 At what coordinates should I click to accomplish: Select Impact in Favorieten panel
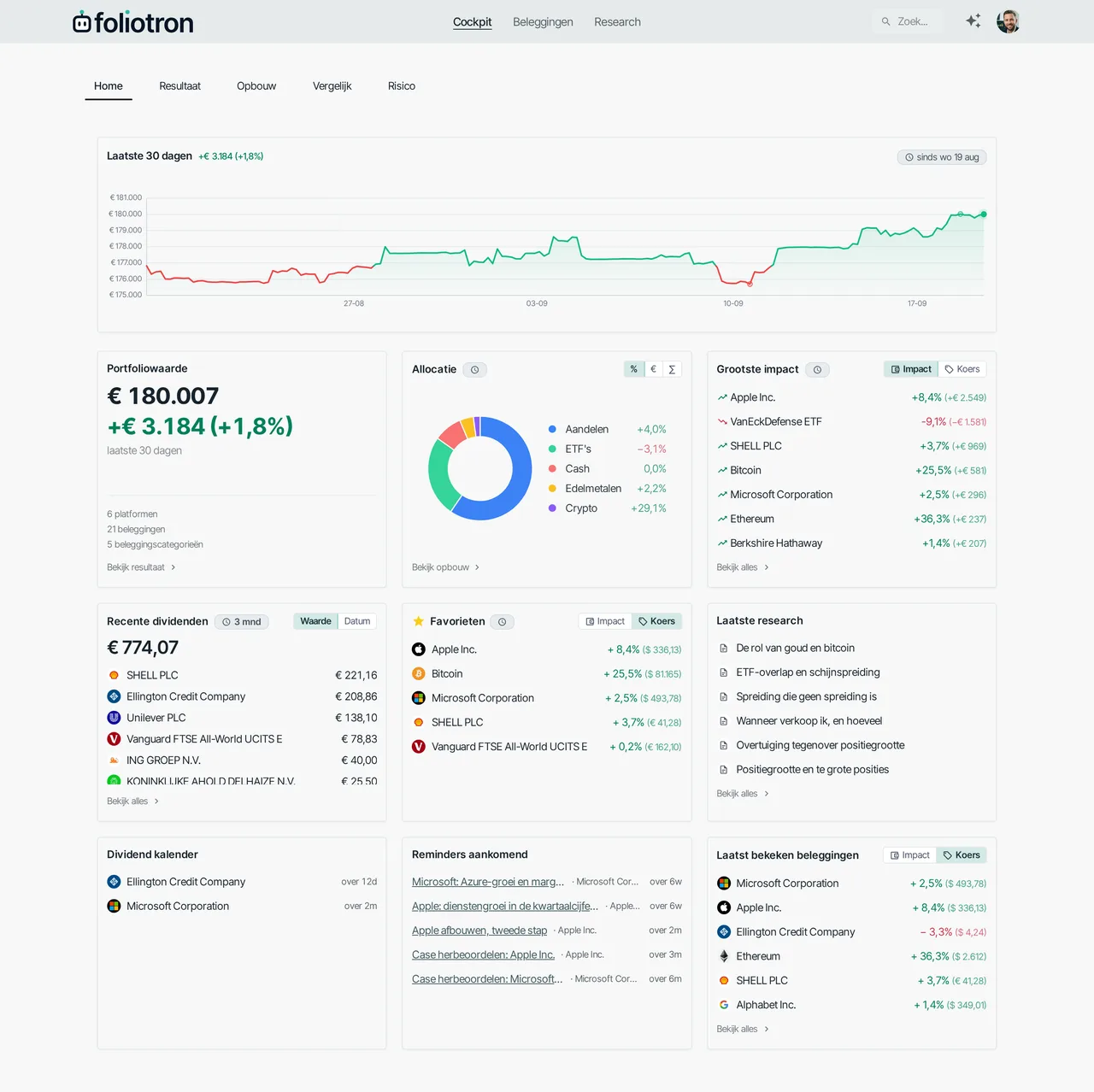click(605, 621)
